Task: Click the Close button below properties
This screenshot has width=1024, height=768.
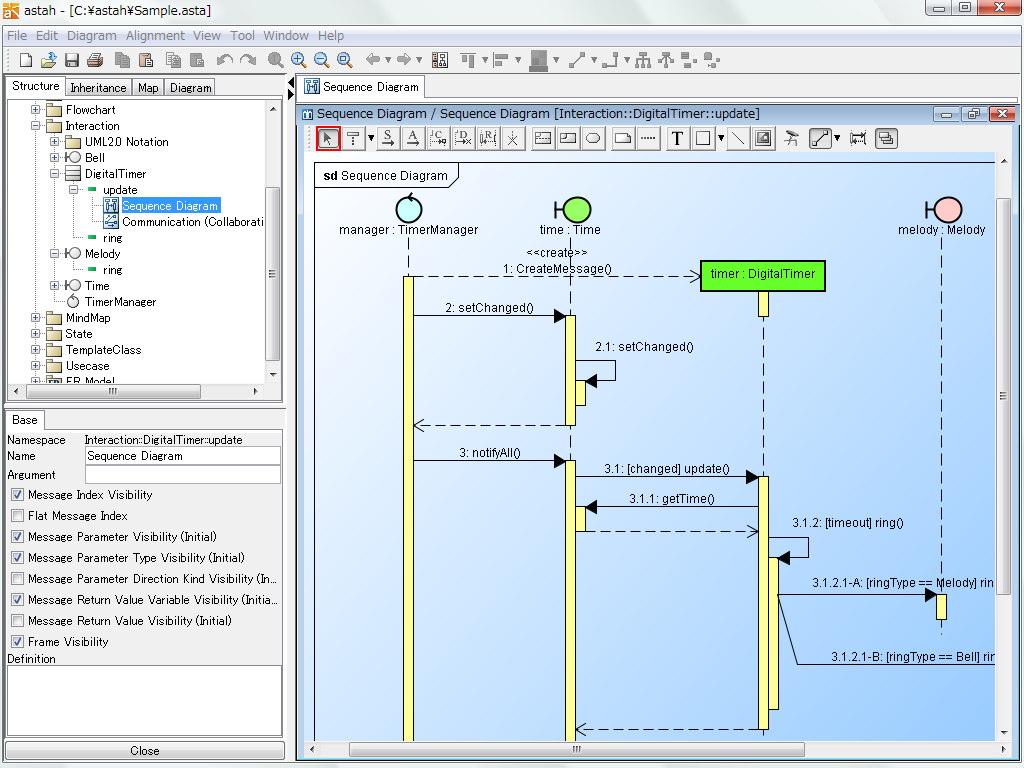Action: (x=144, y=751)
